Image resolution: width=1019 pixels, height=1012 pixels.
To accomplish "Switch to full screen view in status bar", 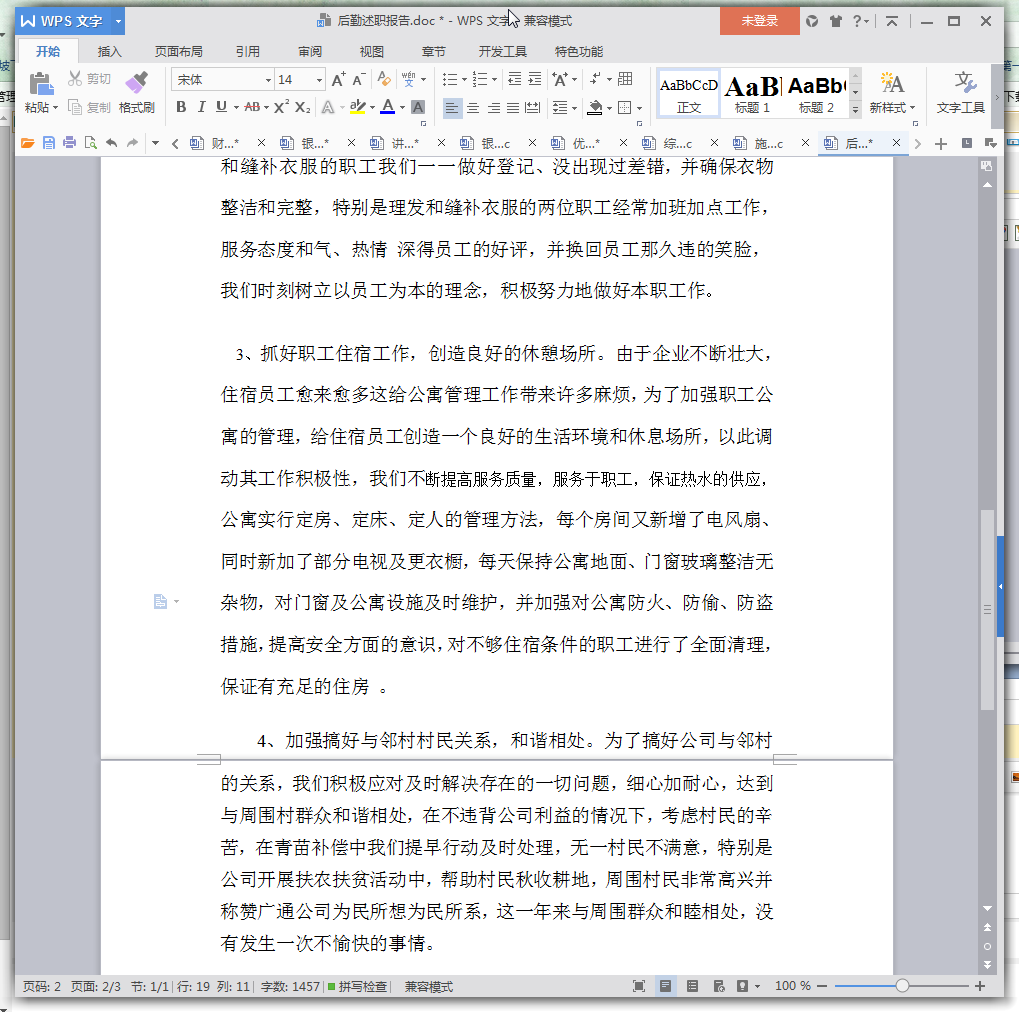I will coord(639,987).
